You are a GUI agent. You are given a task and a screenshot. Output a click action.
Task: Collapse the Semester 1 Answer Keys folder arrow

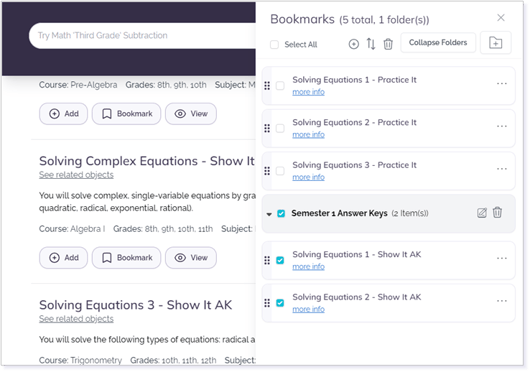(x=269, y=214)
